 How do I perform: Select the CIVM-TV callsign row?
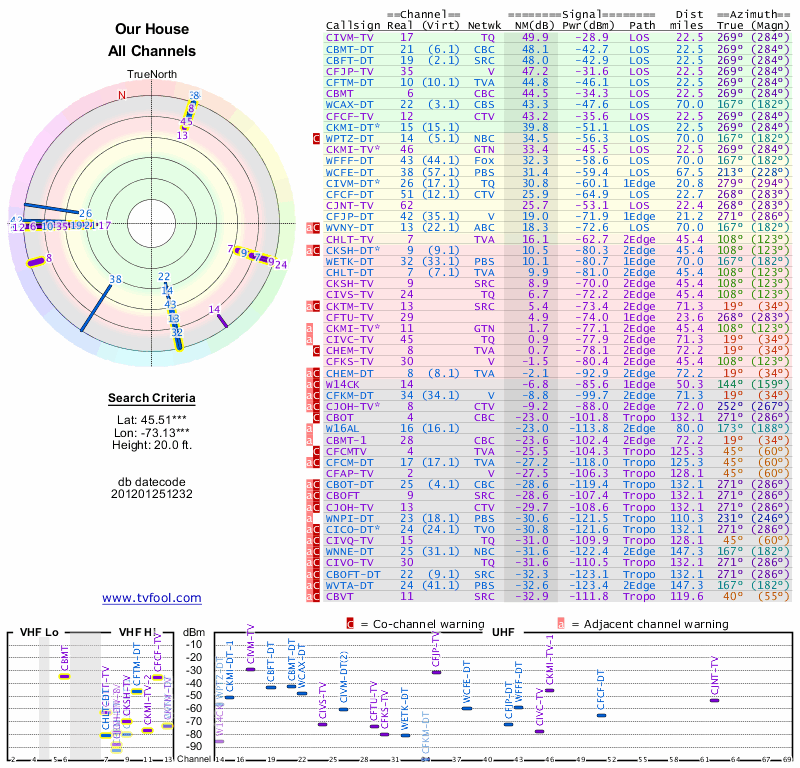pos(351,37)
